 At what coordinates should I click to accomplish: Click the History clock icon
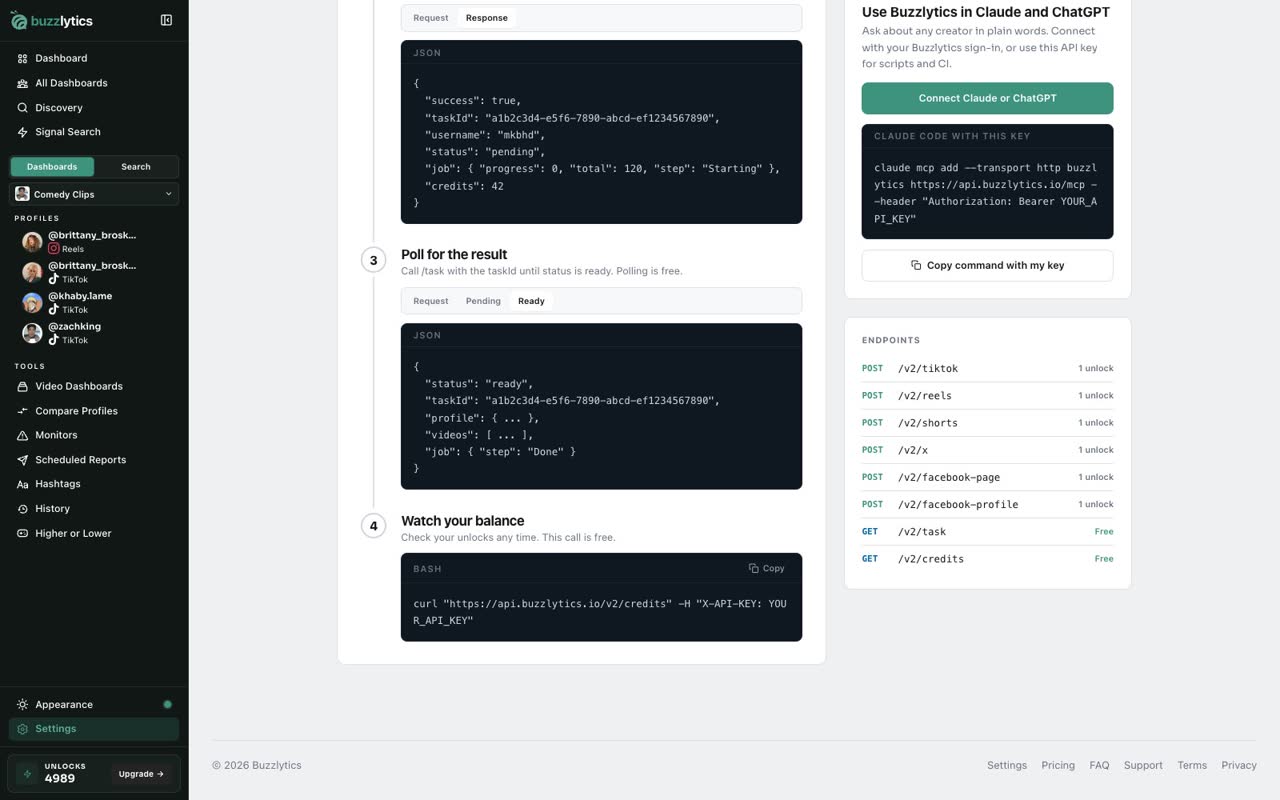[22, 509]
